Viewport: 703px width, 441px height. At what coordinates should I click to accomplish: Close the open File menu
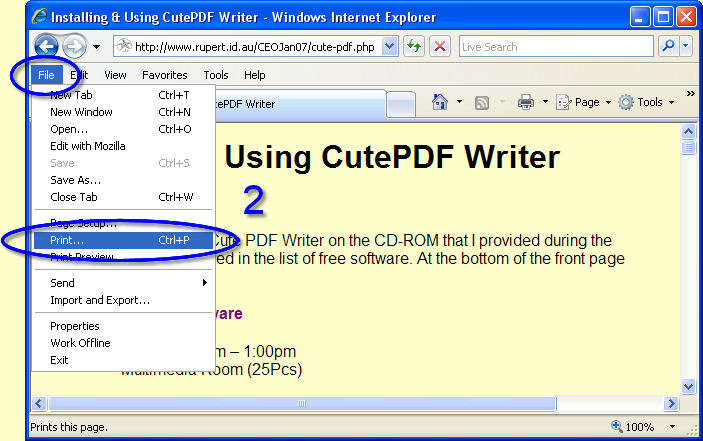[46, 75]
